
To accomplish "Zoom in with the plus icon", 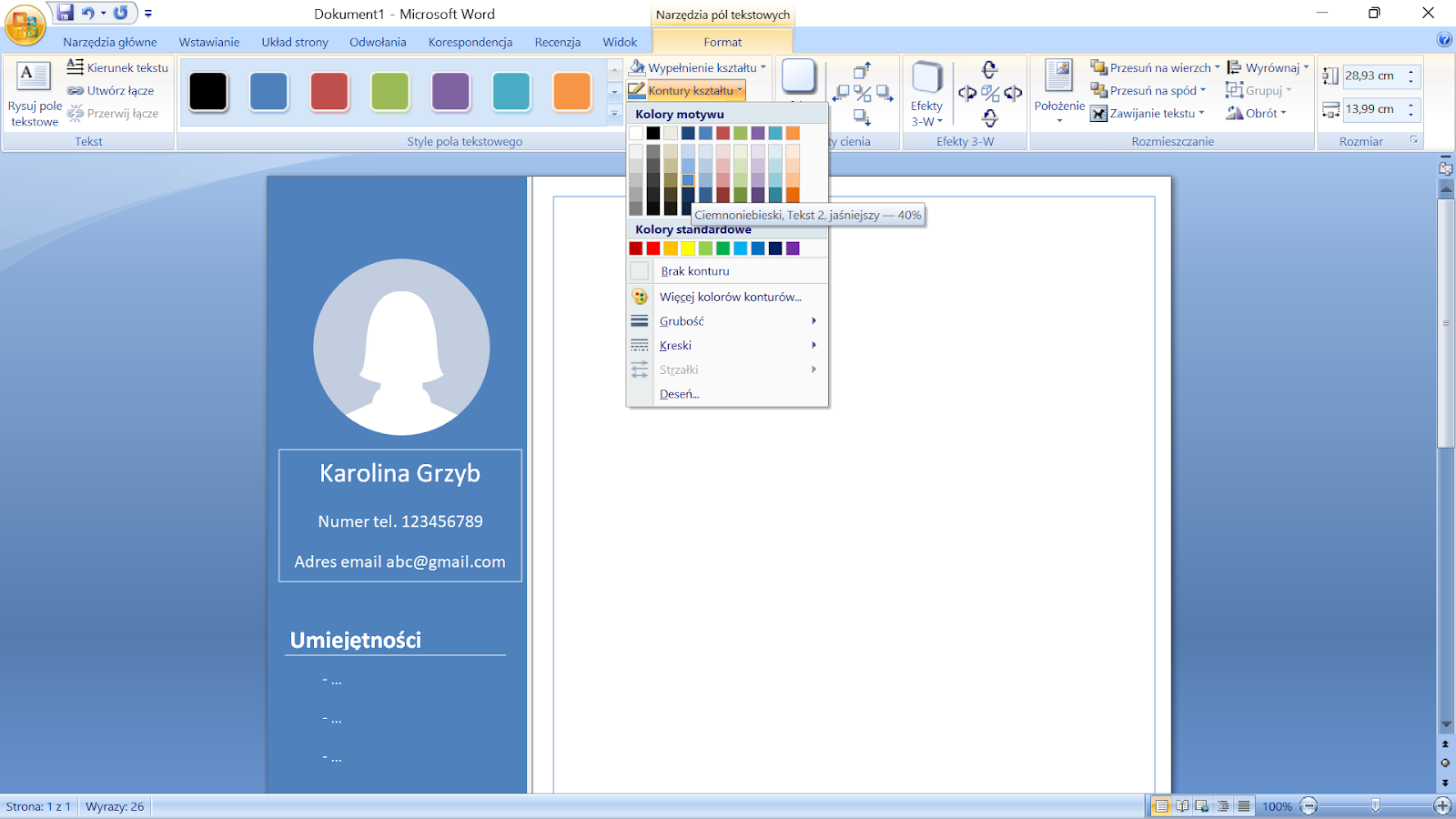I will (1442, 806).
